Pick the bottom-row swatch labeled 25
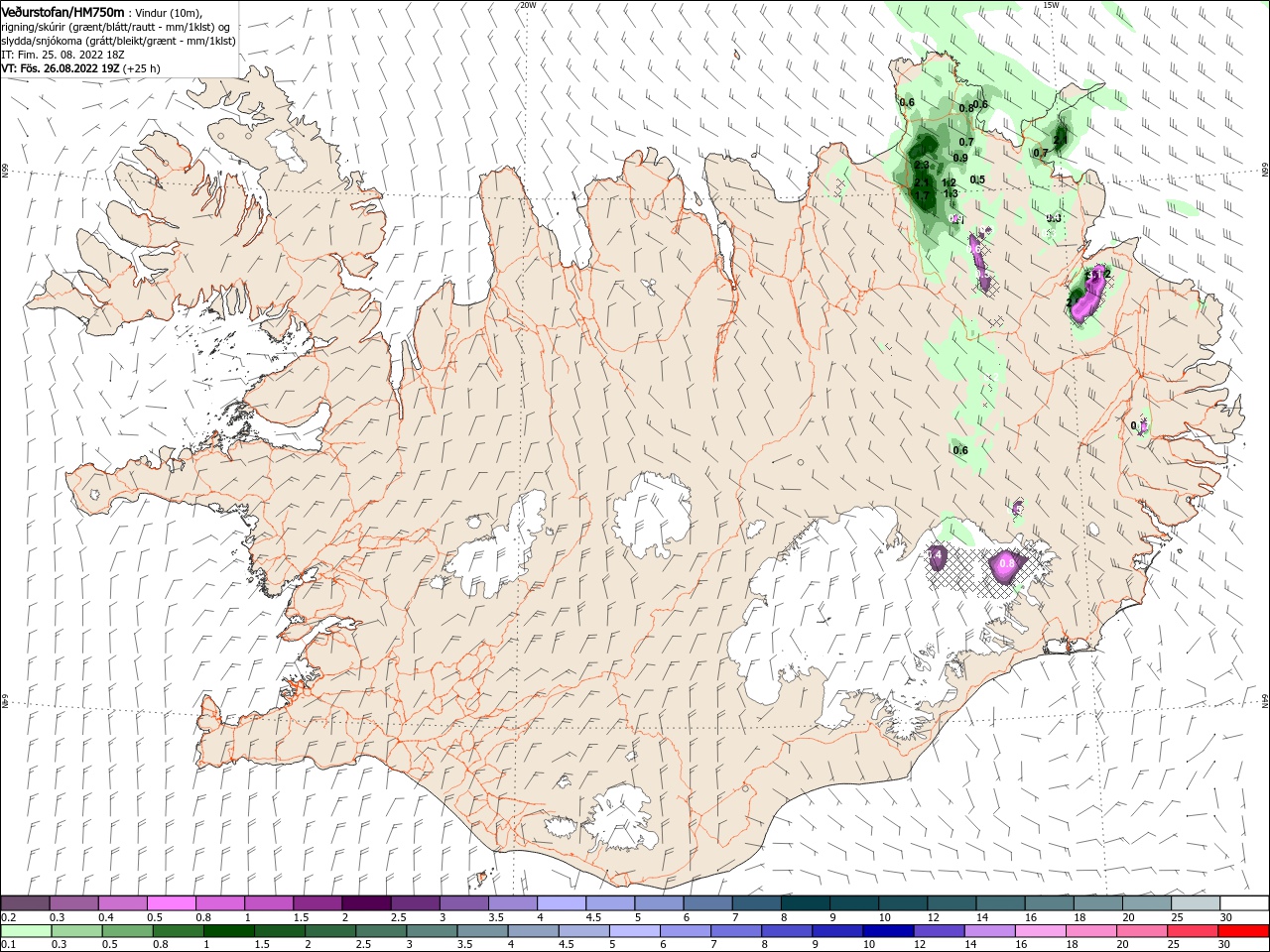The image size is (1270, 952). tap(1192, 931)
